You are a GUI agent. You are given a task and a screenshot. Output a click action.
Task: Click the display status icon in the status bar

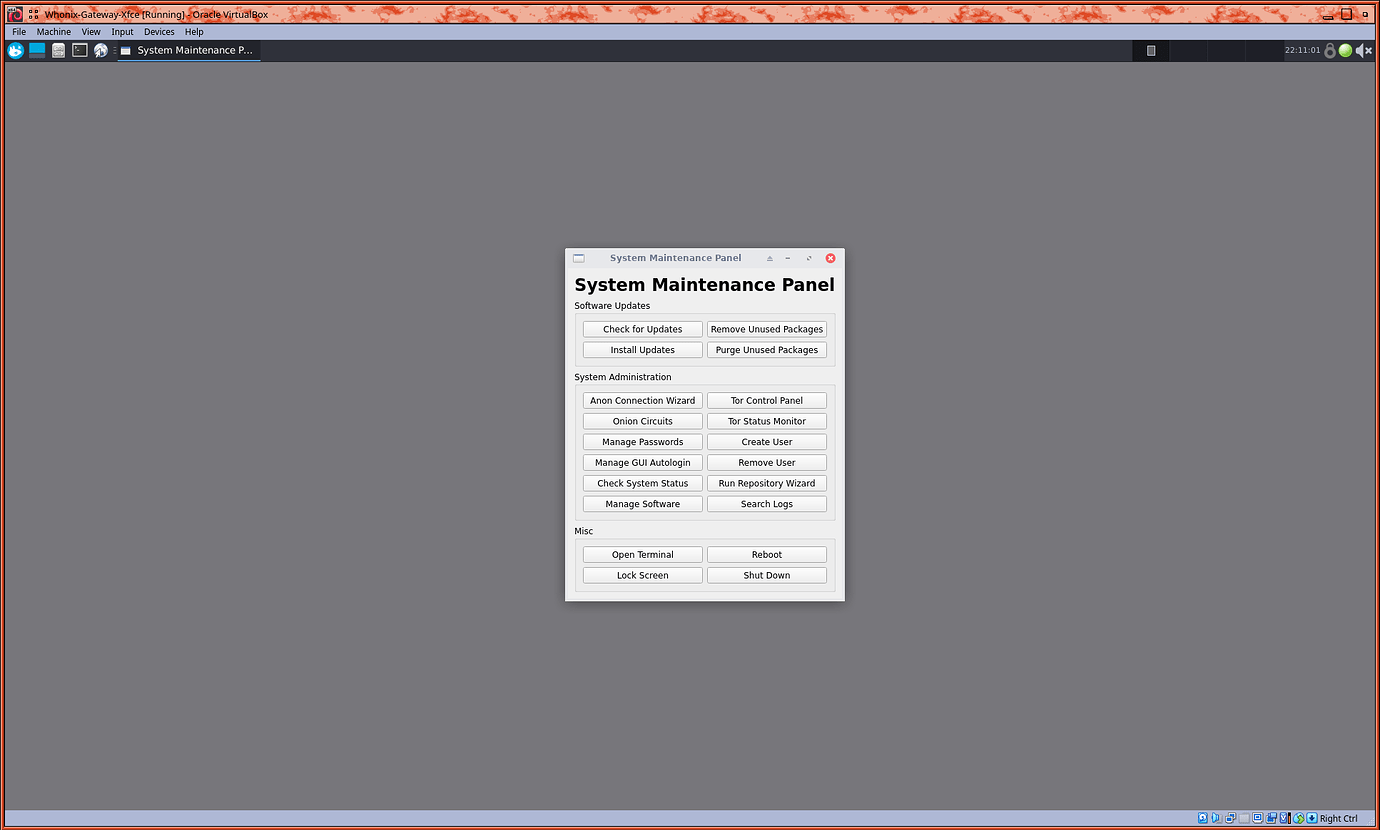1257,817
